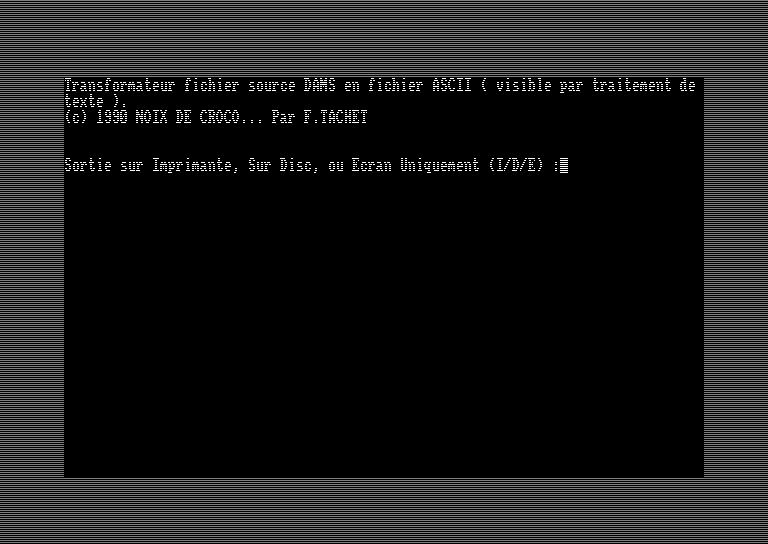This screenshot has width=768, height=544.
Task: Click the empty black screen area below the prompt
Action: [x=384, y=323]
